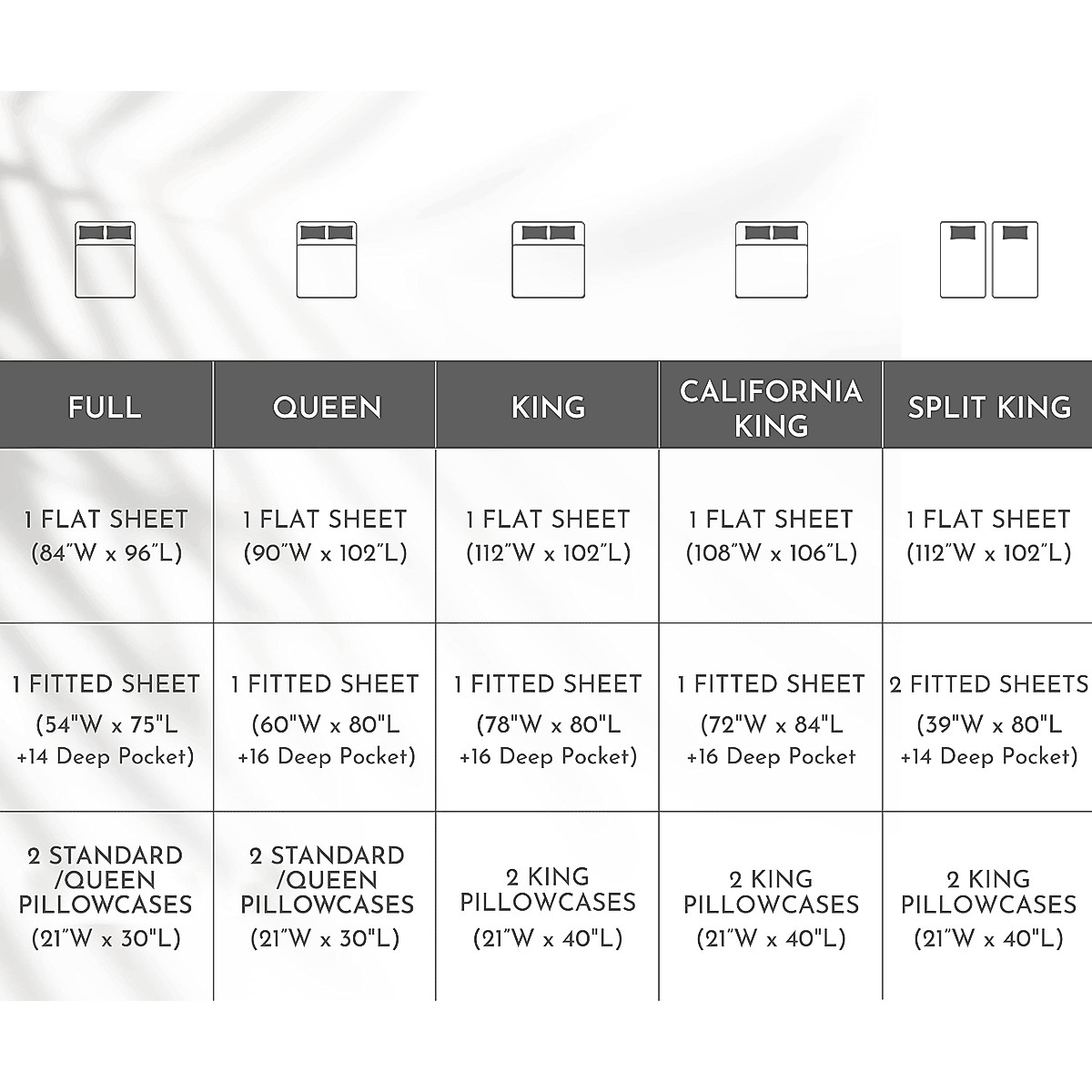Click the Split King twin beds icon
The width and height of the screenshot is (1092, 1092).
[x=989, y=259]
